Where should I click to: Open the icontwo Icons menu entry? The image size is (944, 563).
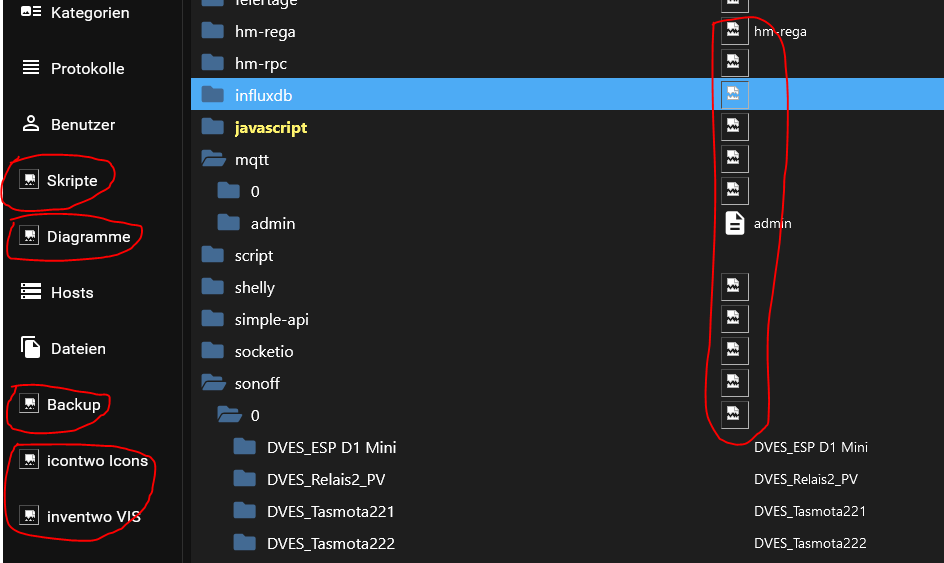click(x=96, y=461)
